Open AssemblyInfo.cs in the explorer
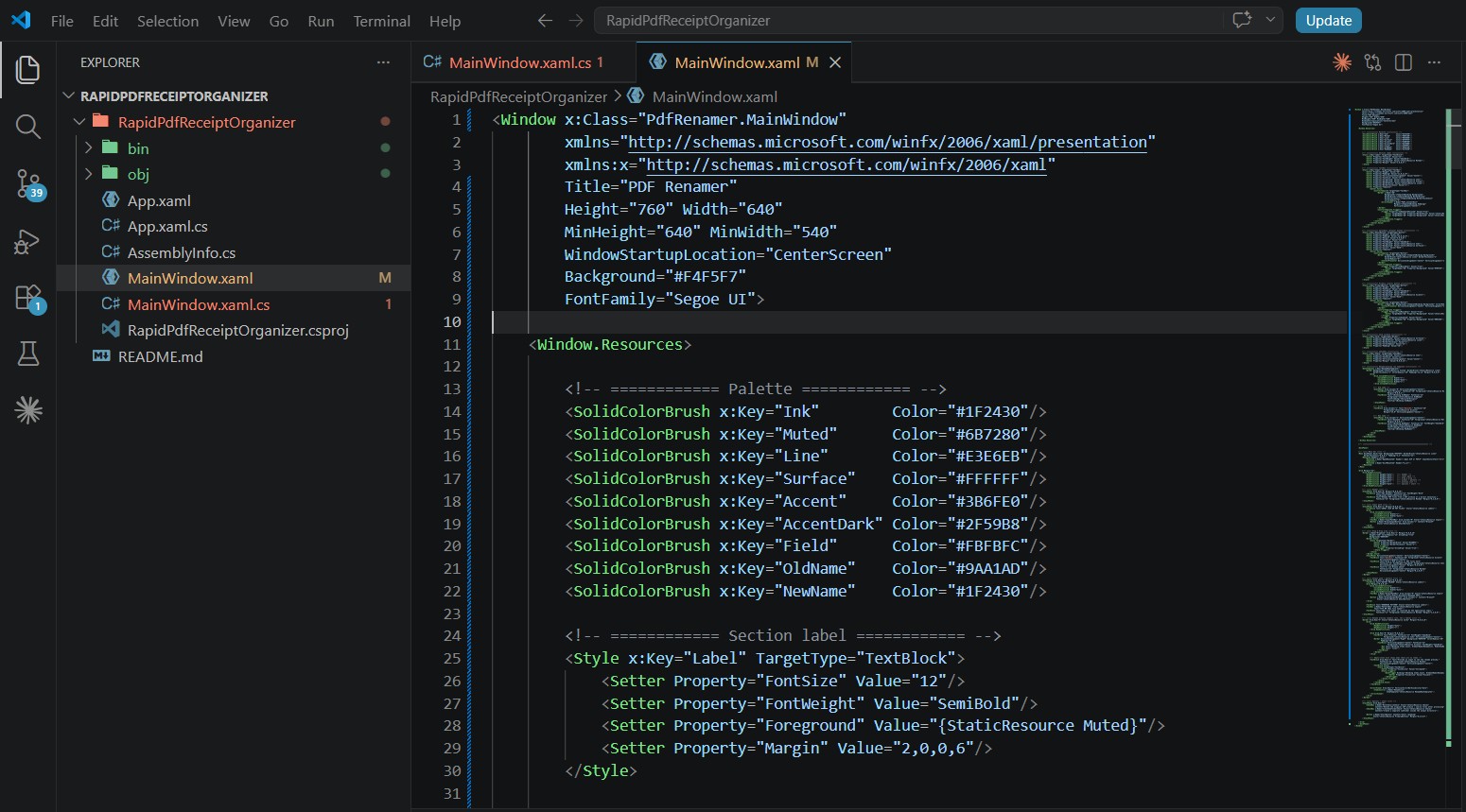This screenshot has height=812, width=1466. [234, 252]
